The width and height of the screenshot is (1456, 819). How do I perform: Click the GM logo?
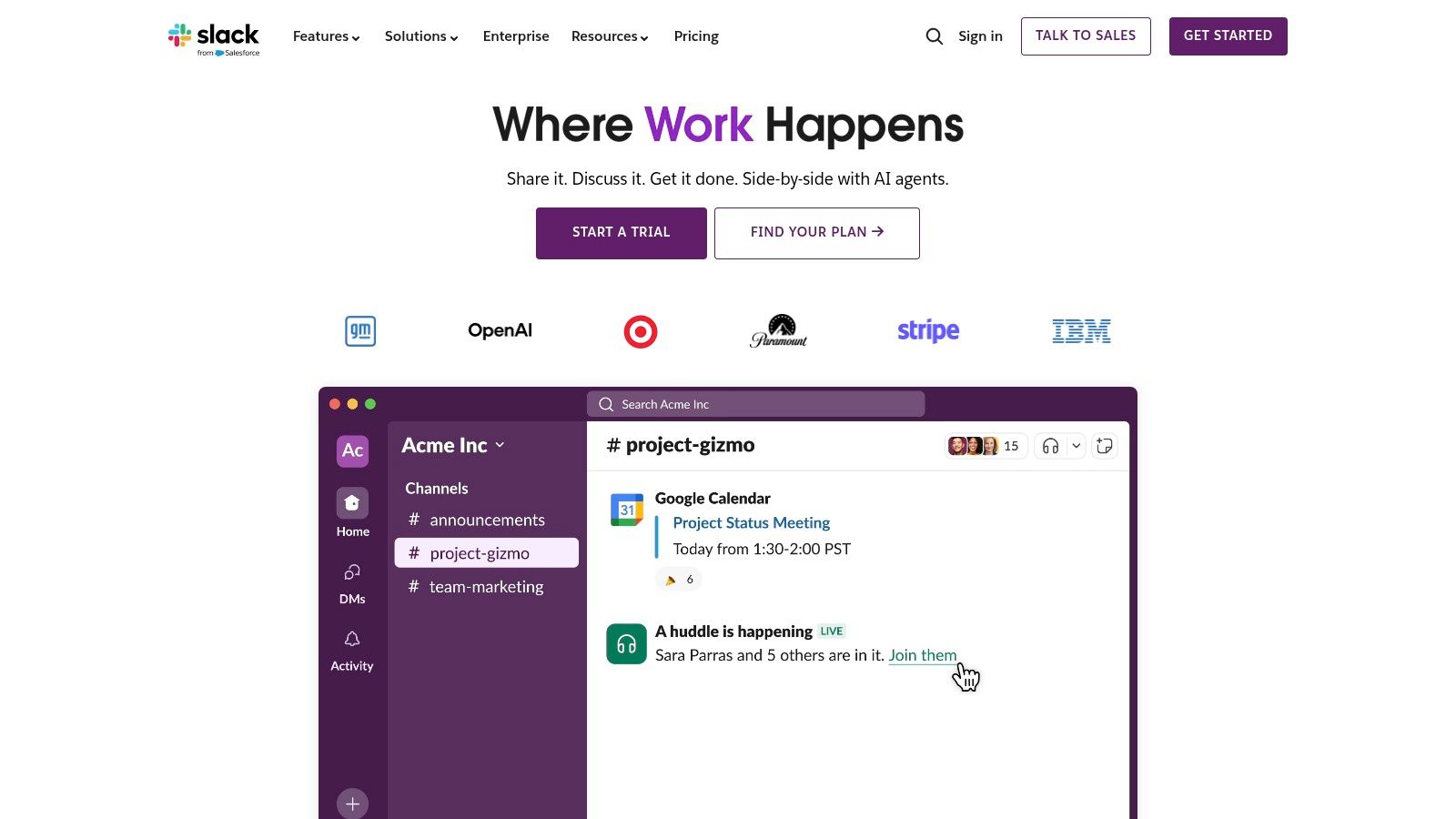click(360, 331)
